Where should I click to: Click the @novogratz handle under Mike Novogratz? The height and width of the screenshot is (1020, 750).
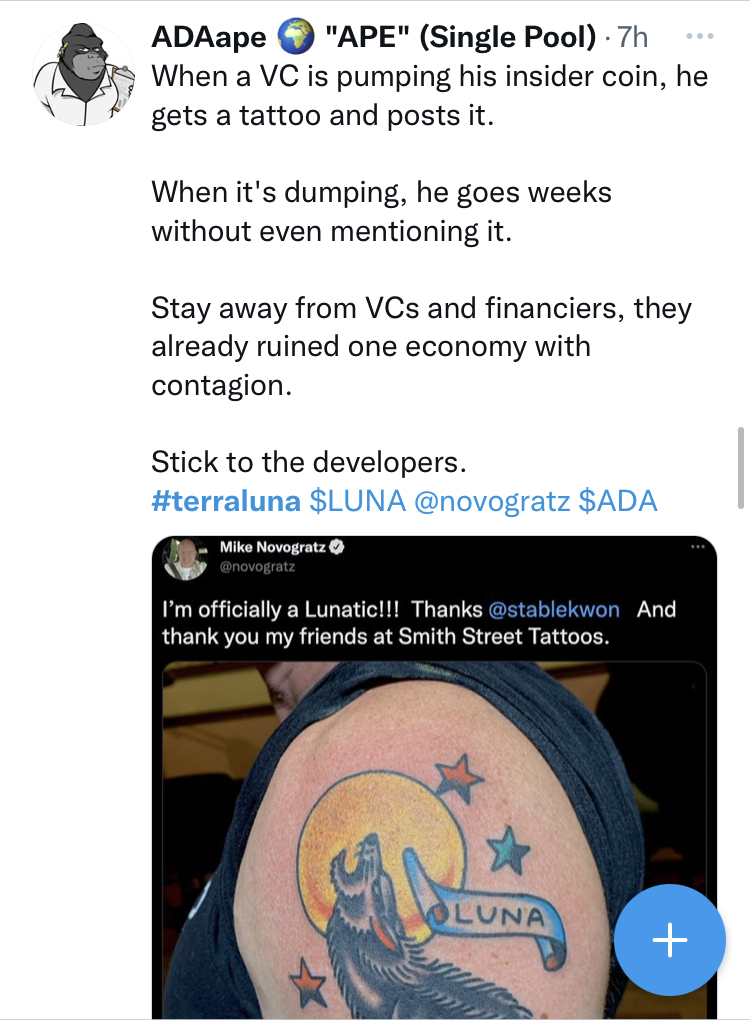point(257,567)
